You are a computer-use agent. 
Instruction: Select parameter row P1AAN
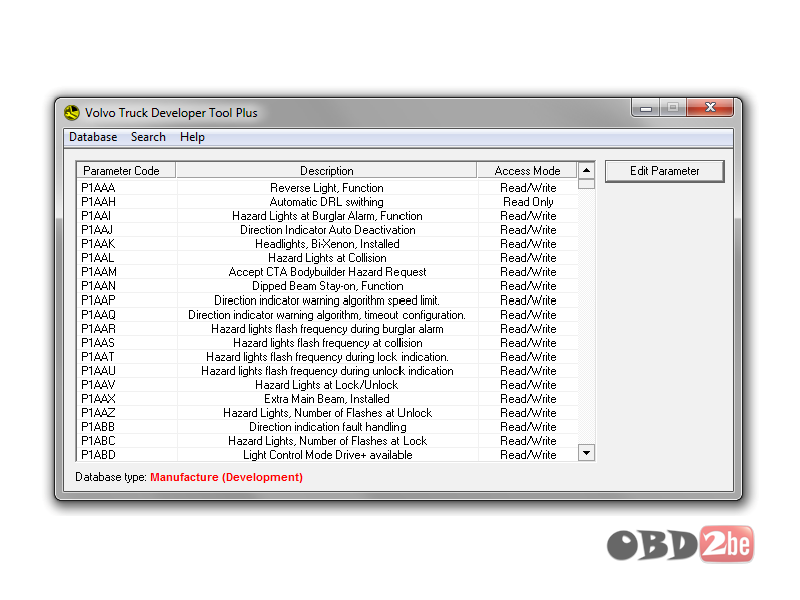click(x=327, y=286)
